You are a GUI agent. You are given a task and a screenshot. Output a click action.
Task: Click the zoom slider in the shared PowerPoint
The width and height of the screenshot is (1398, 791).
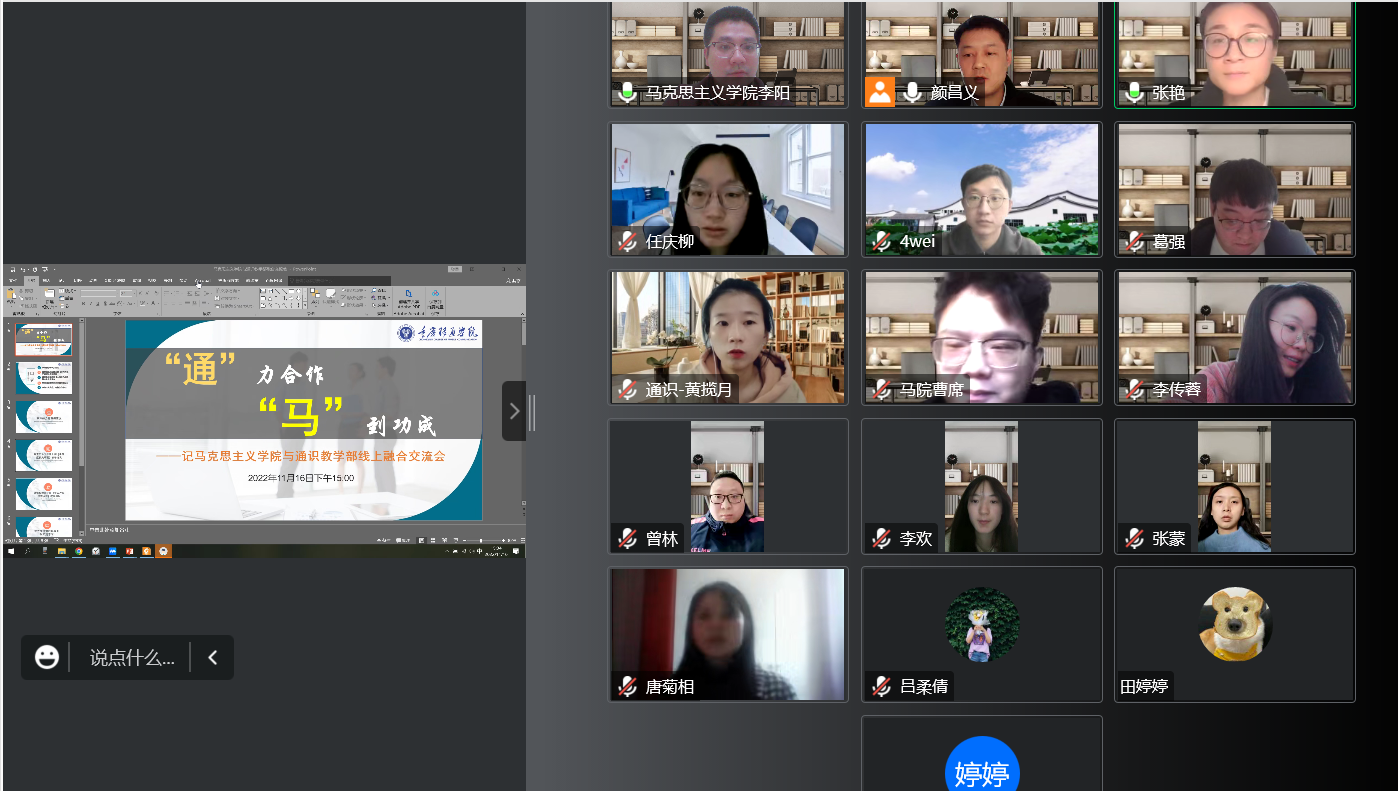[480, 540]
